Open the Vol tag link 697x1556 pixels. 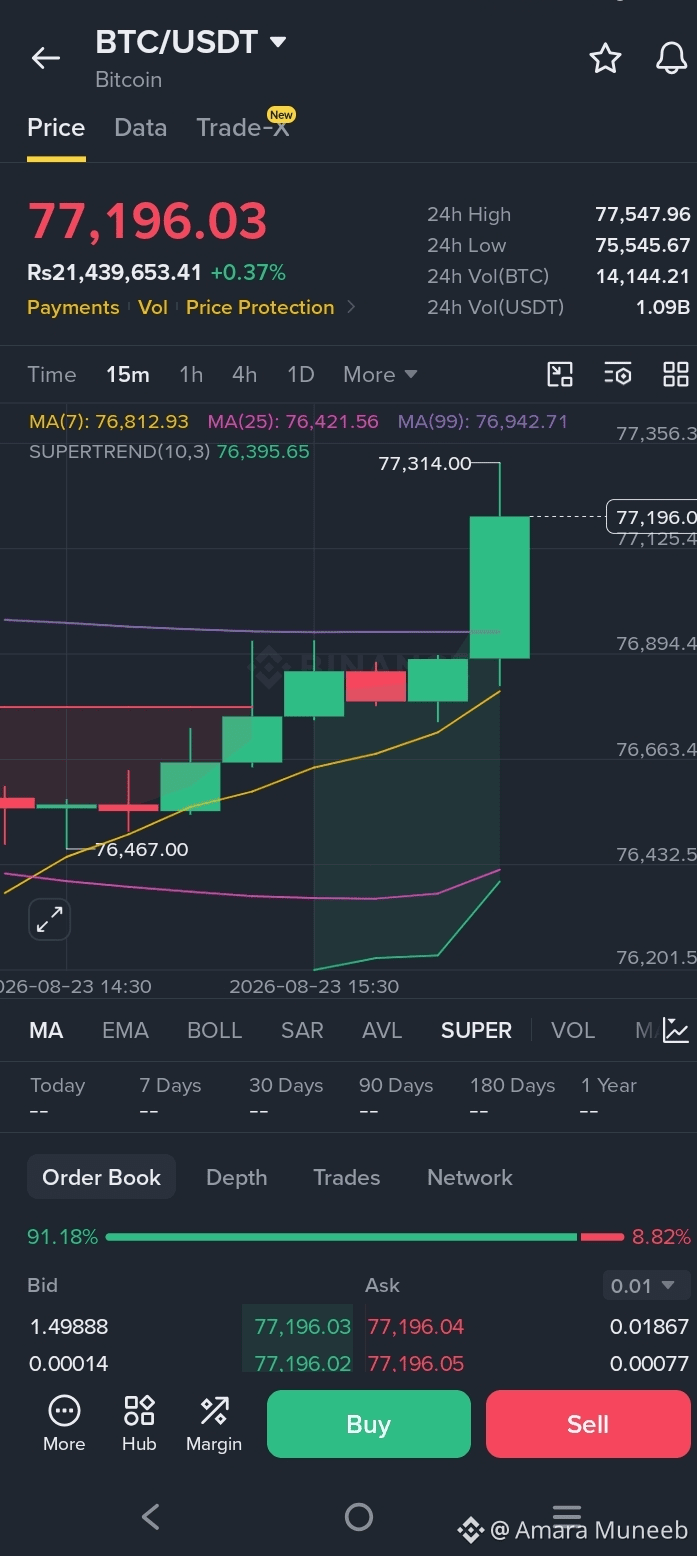click(153, 307)
